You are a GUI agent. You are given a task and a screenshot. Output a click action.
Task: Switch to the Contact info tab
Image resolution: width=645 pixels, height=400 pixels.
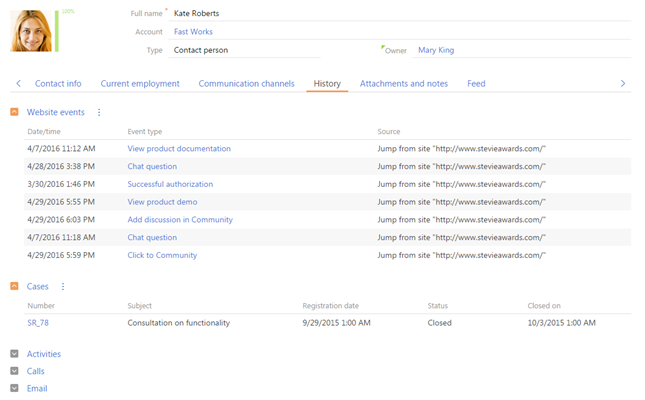click(x=58, y=84)
